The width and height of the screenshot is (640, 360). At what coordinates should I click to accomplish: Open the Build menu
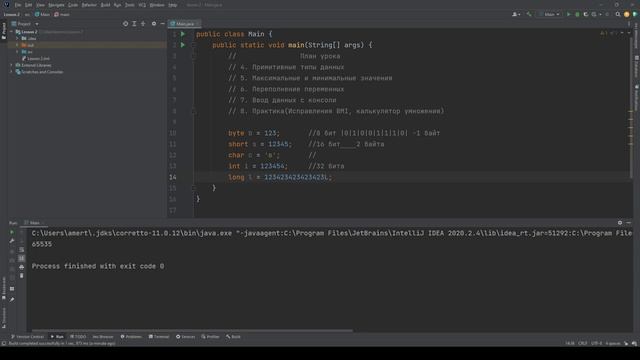click(105, 5)
